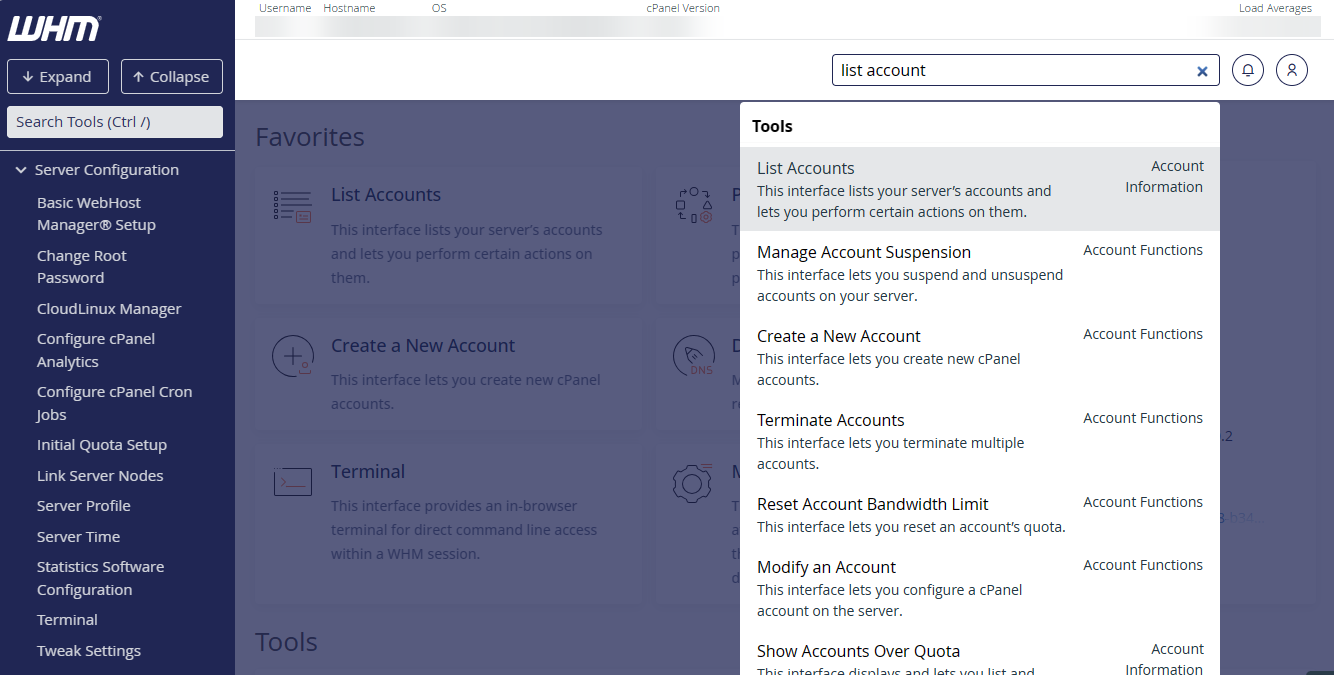Click the cPanel Version header label
1334x675 pixels.
[x=683, y=8]
